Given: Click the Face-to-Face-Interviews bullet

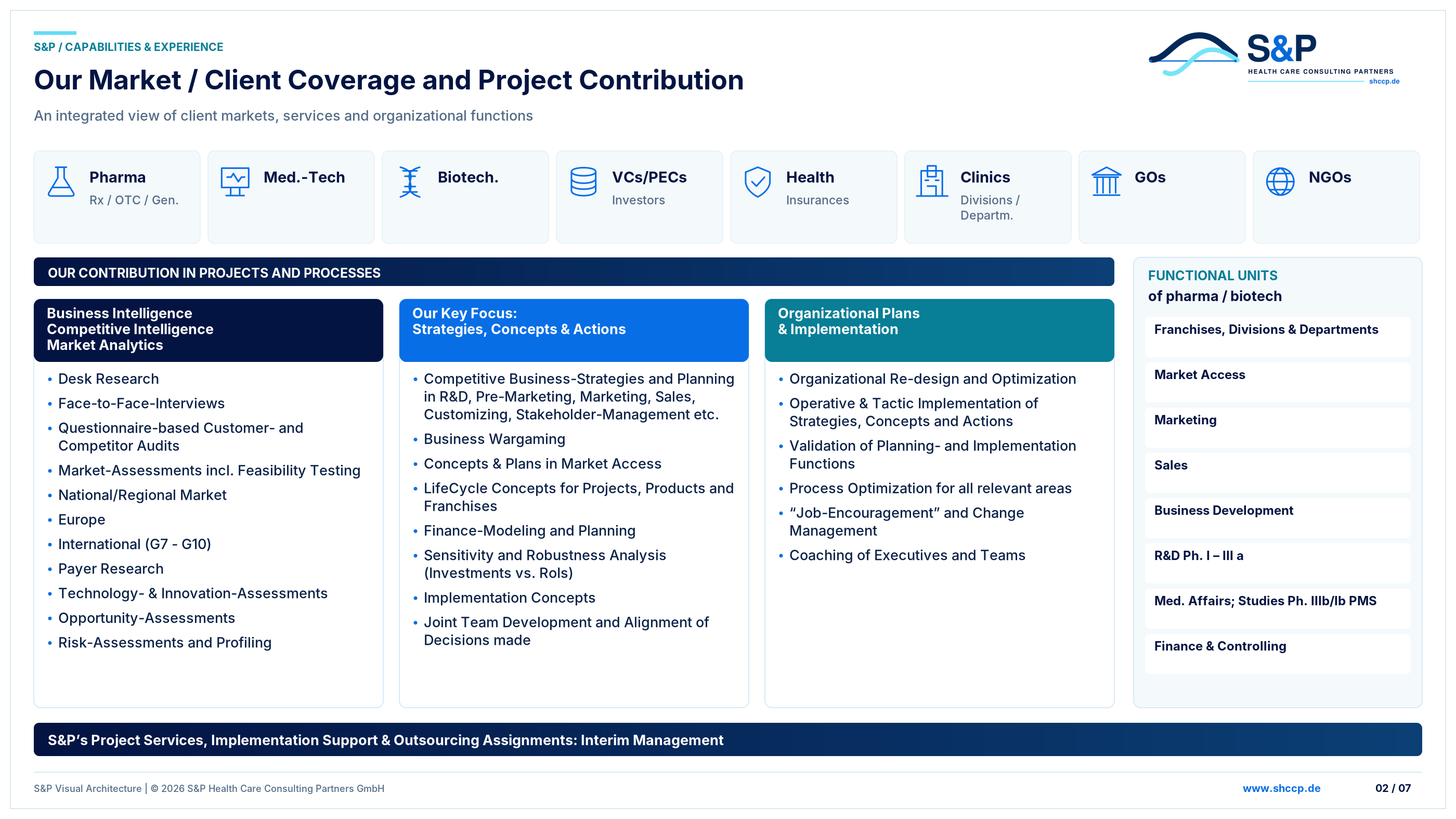Looking at the screenshot, I should pyautogui.click(x=141, y=403).
